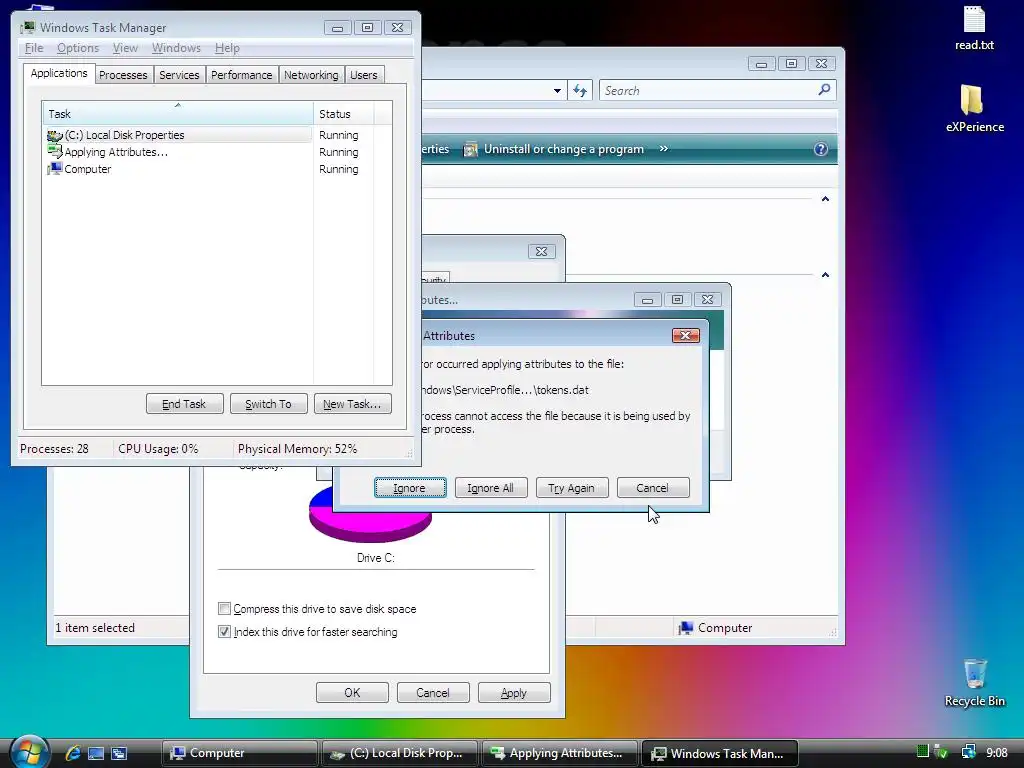Click New Task... button

pos(352,404)
